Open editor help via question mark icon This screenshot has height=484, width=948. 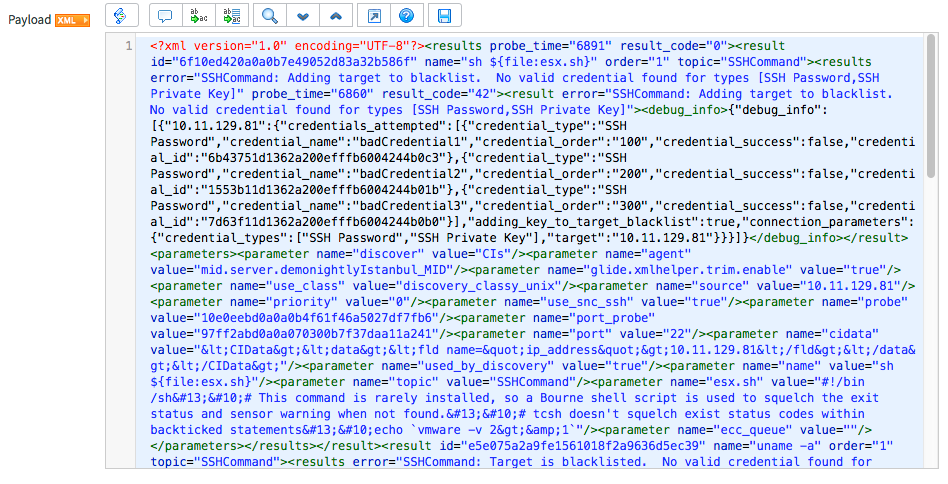(x=406, y=16)
